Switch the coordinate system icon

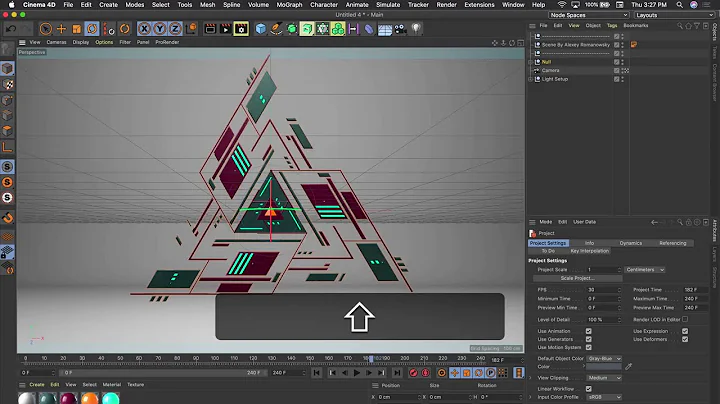coord(191,29)
